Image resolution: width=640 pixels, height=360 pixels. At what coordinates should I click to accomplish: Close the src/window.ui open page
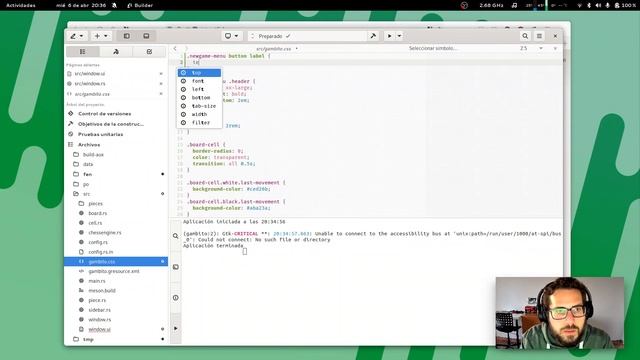pyautogui.click(x=161, y=73)
